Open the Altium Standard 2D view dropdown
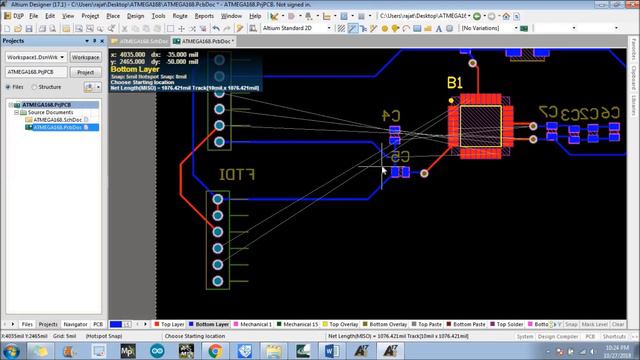This screenshot has width=640, height=360. coord(329,28)
